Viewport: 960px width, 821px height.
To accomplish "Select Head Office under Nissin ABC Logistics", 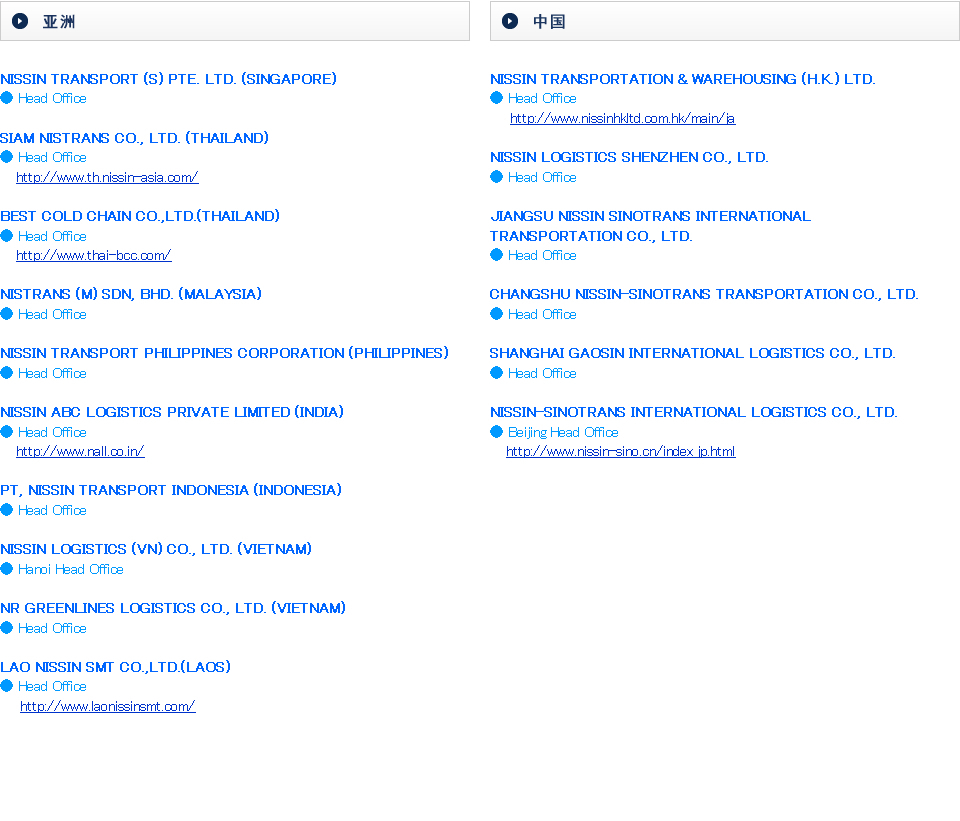I will [52, 432].
